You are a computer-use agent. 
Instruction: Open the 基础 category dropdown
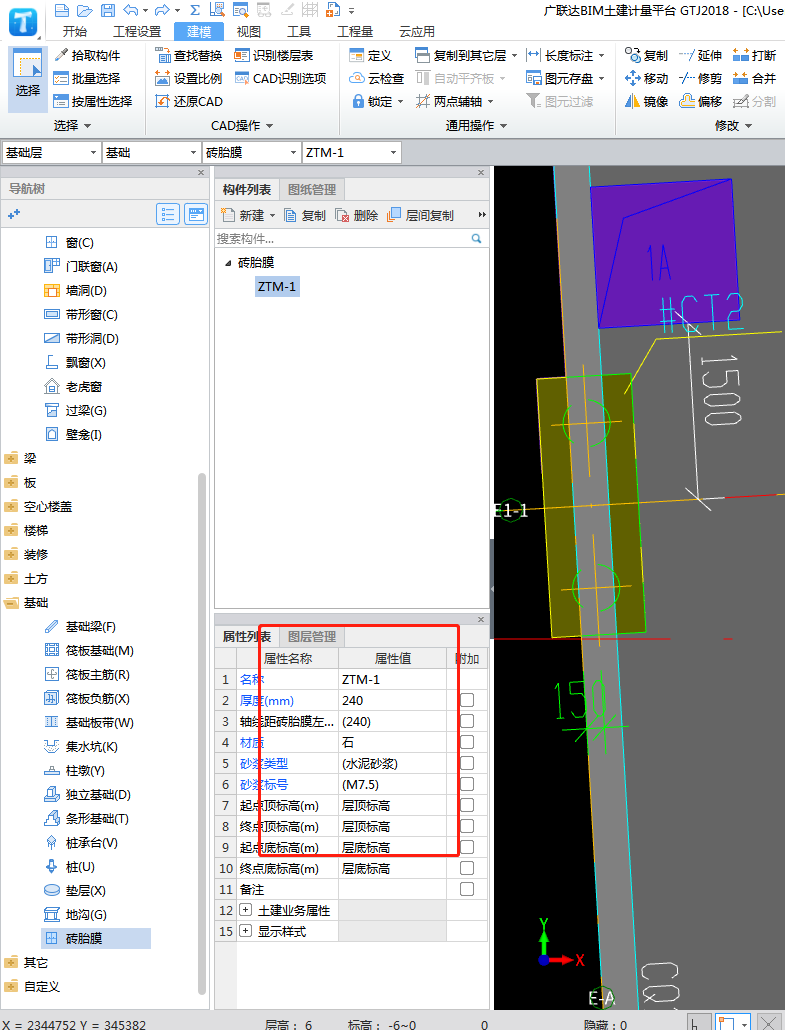click(152, 152)
